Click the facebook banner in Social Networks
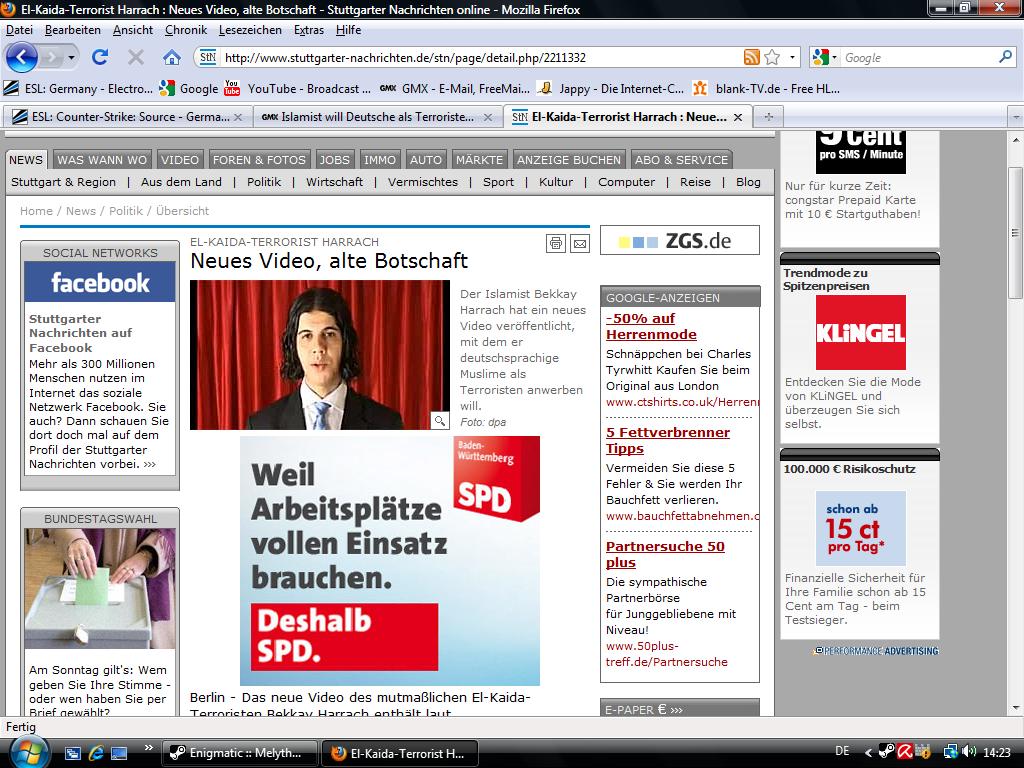Screen dimensions: 1024x768 click(x=100, y=282)
